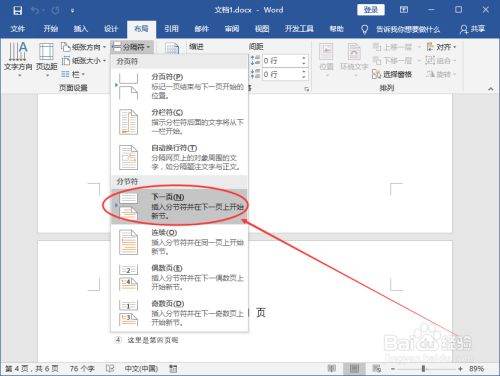This screenshot has height=376, width=500.
Task: Switch to web layout view icon
Action: pos(377,368)
